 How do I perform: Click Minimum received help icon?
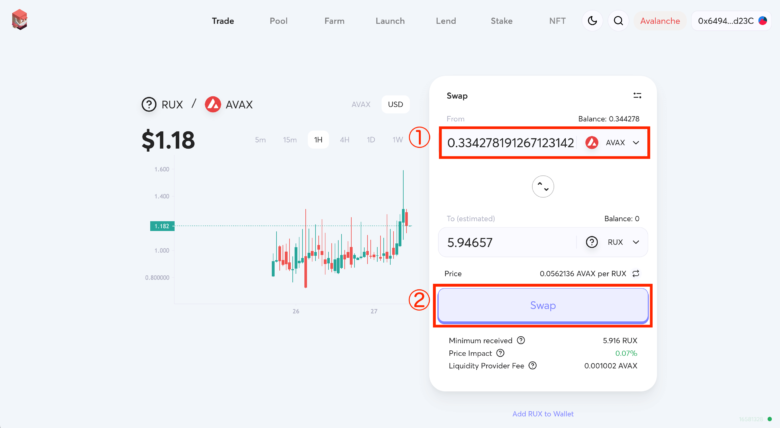tap(521, 340)
